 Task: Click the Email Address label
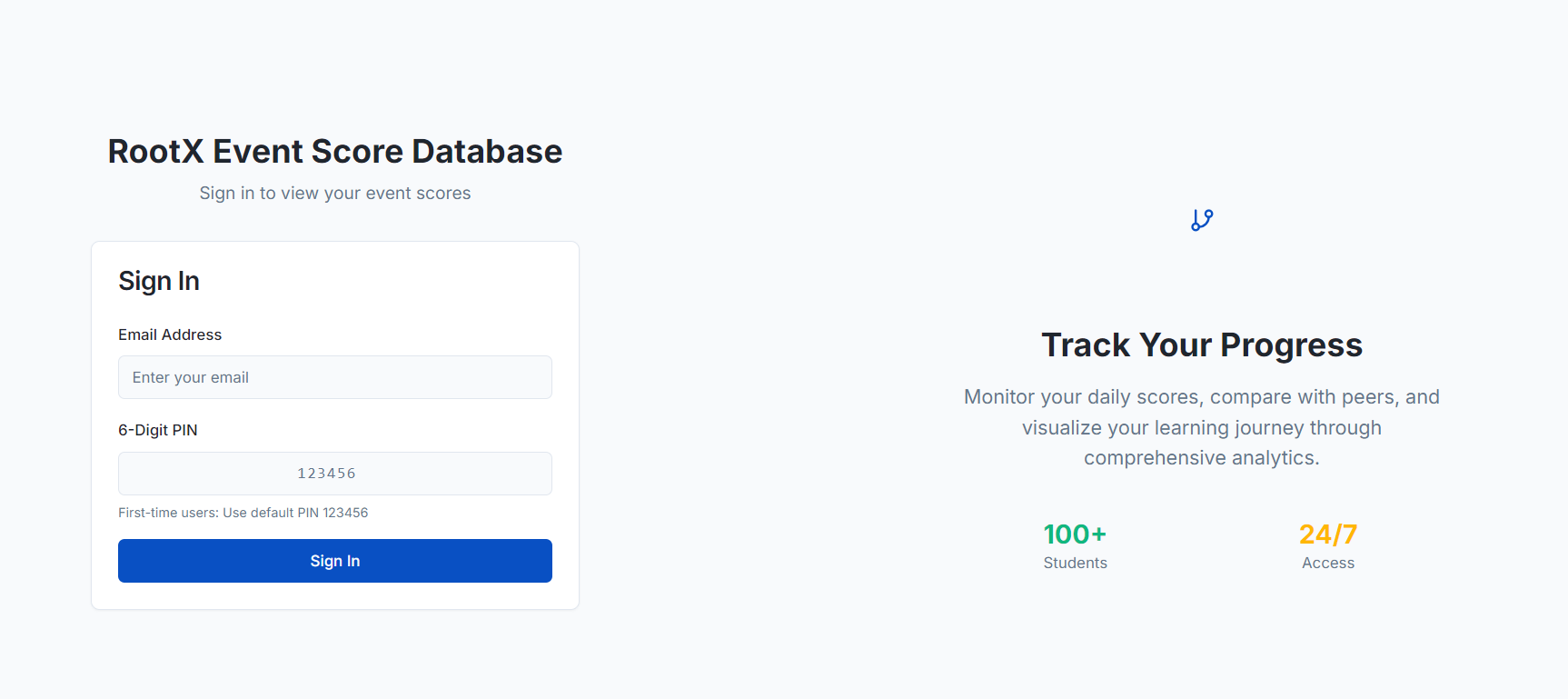[170, 335]
